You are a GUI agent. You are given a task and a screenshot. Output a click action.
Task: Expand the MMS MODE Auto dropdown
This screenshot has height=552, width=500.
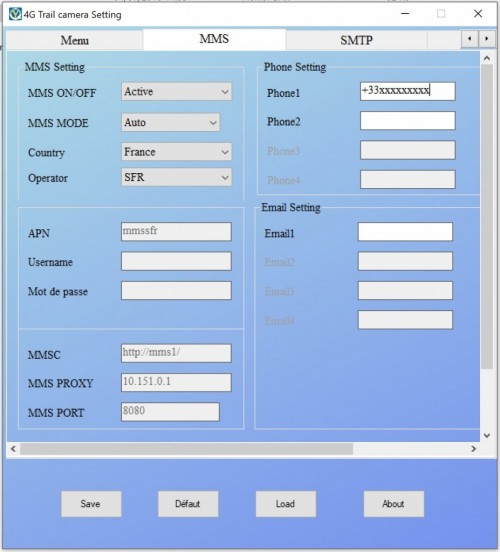tap(171, 122)
